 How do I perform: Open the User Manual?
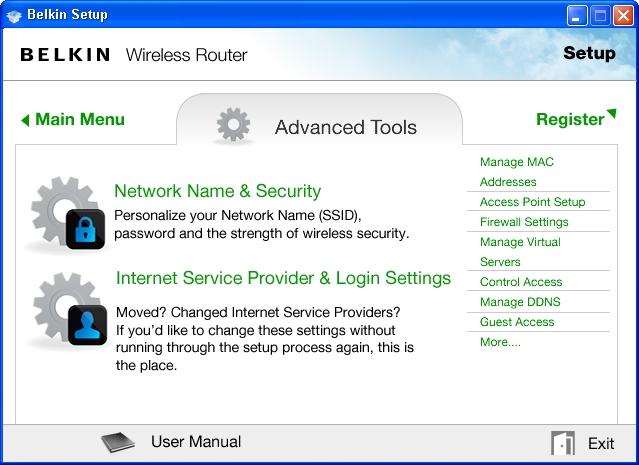point(196,442)
